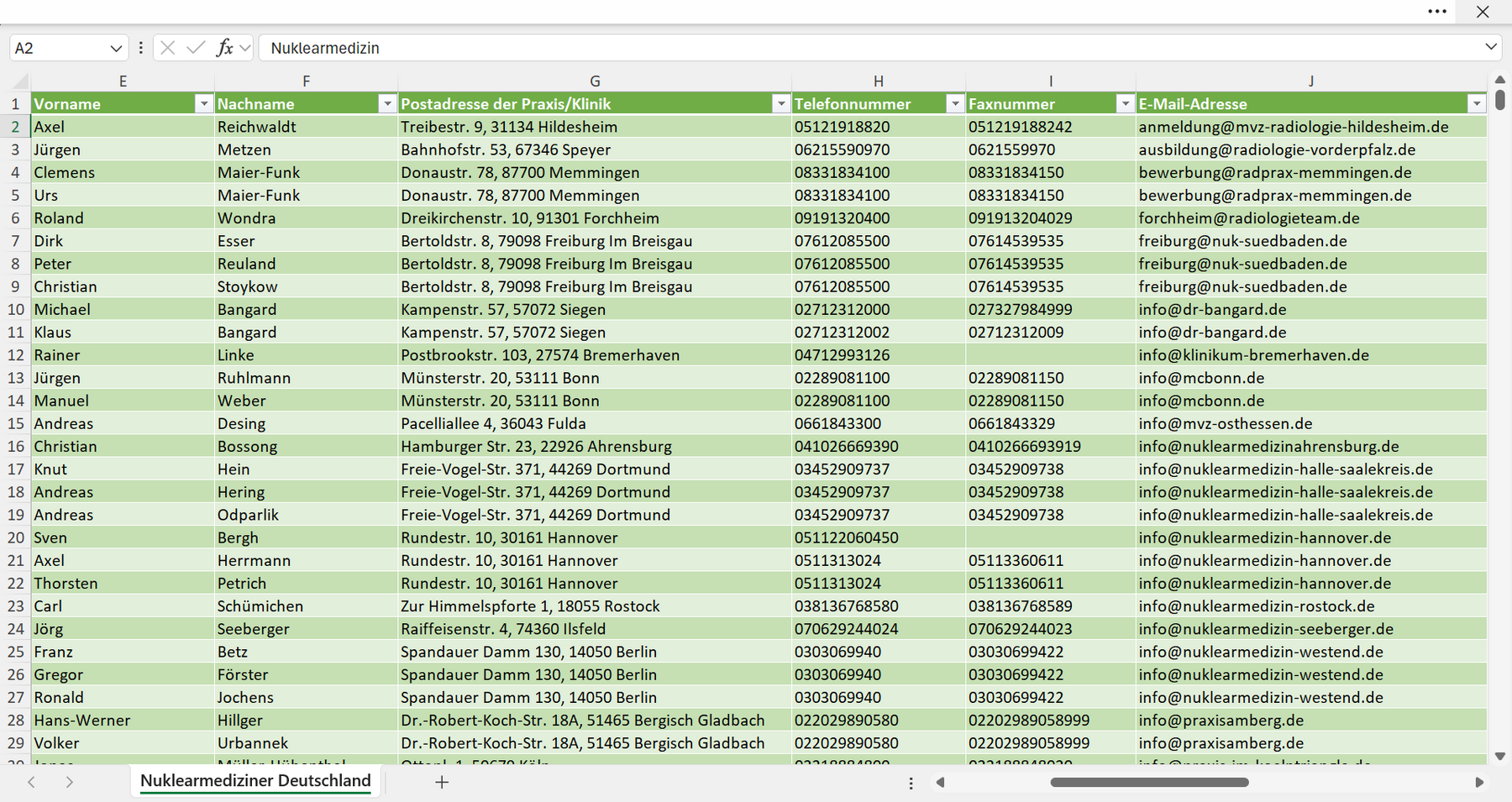
Task: Open Vorname column filter dropdown
Action: tap(203, 103)
